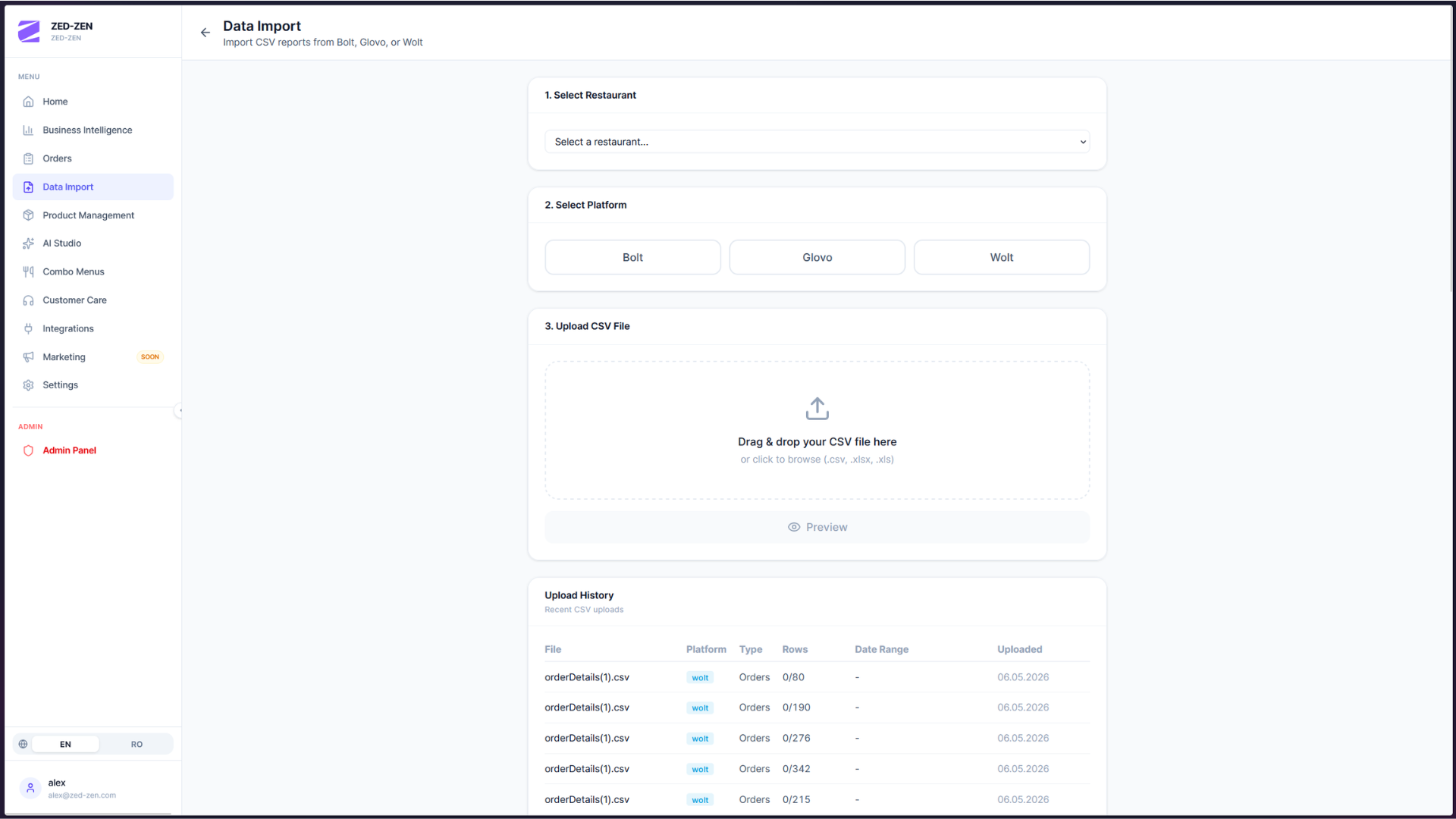Click the Home house icon

(x=28, y=102)
